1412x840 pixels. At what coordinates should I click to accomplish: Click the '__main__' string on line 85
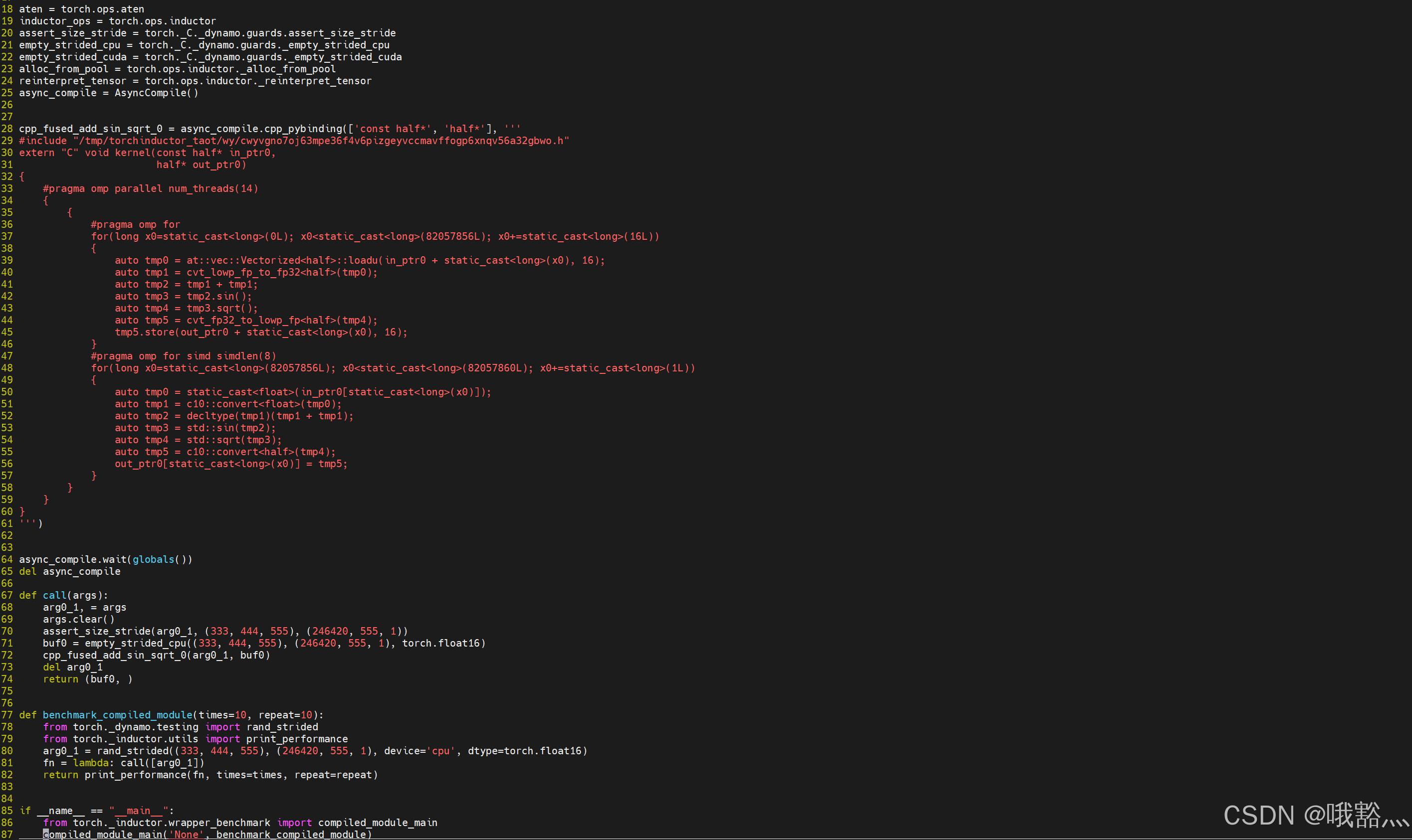pyautogui.click(x=138, y=811)
